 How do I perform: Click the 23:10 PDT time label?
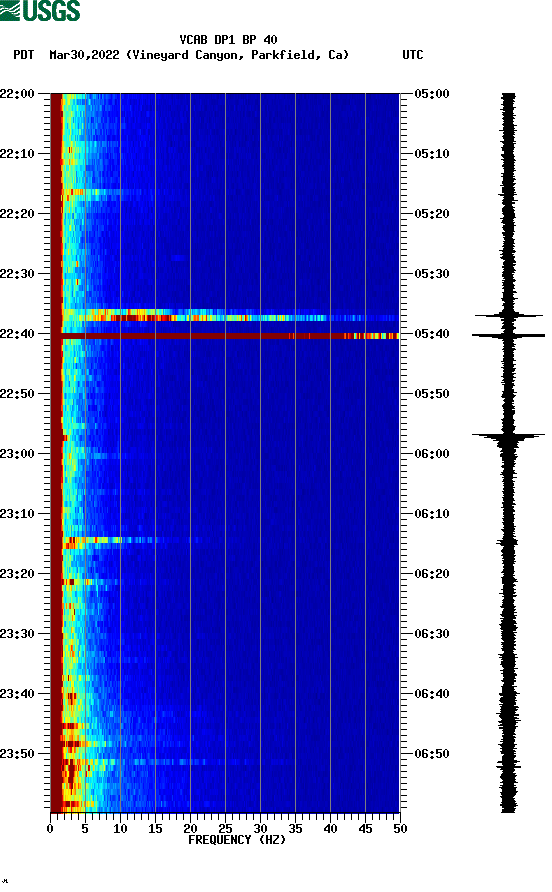[17, 514]
